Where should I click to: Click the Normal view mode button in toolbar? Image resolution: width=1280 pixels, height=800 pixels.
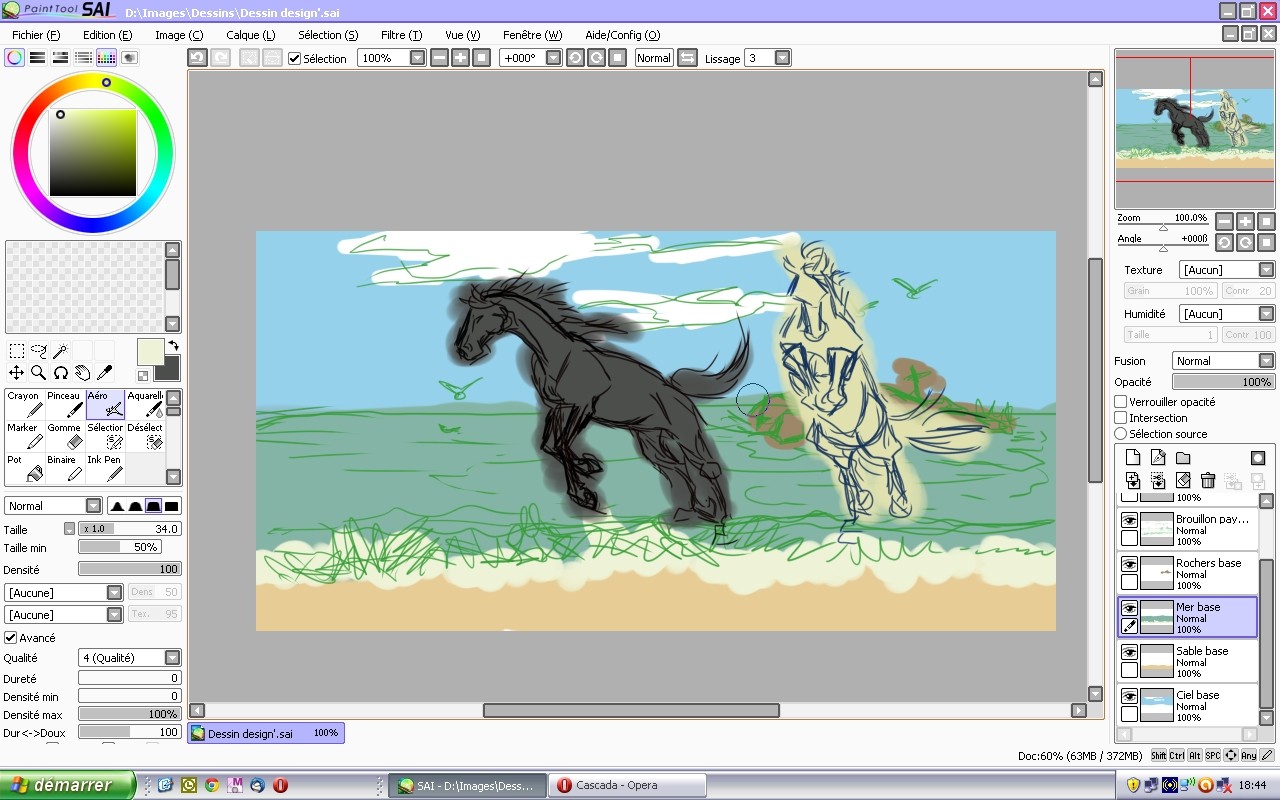(654, 58)
